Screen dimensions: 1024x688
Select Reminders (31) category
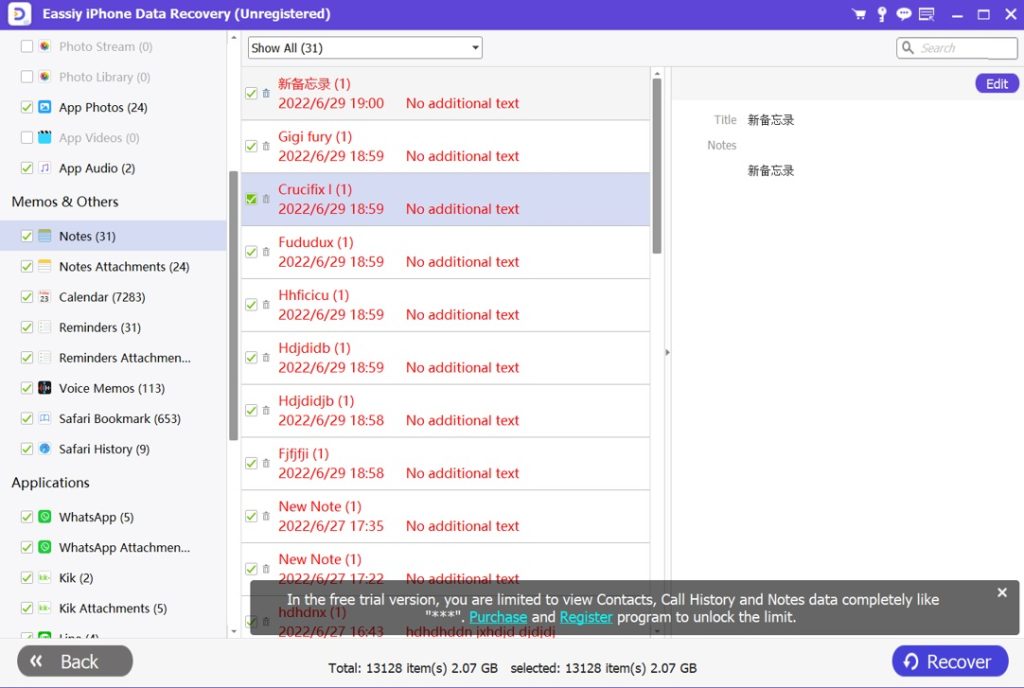point(99,328)
